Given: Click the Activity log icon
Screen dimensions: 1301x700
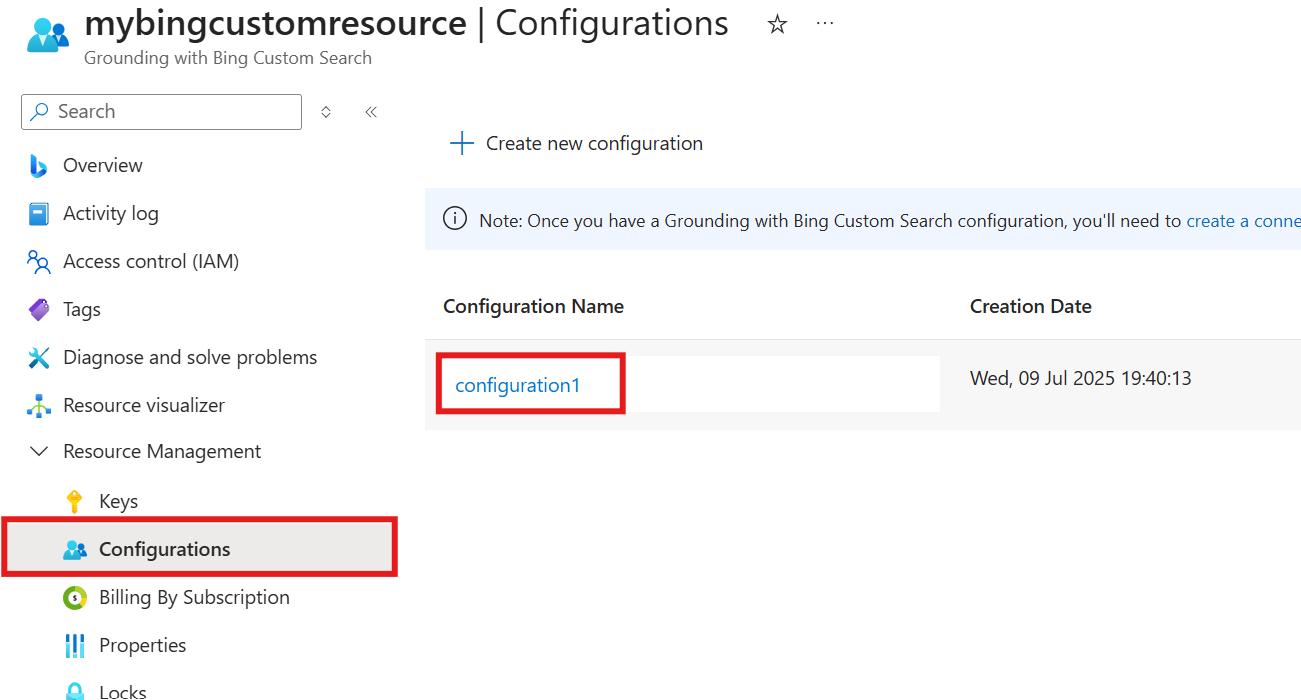Looking at the screenshot, I should coord(39,214).
